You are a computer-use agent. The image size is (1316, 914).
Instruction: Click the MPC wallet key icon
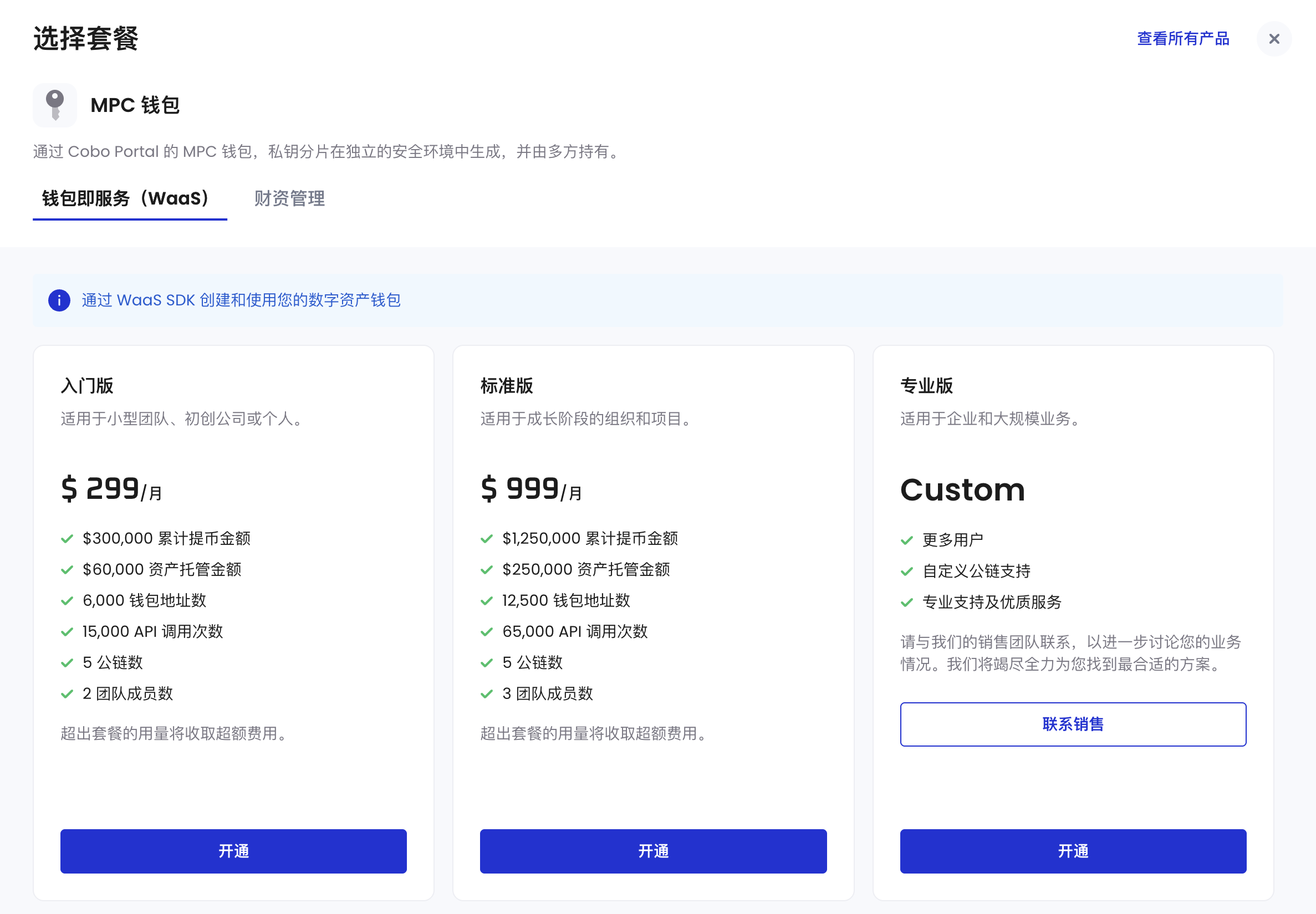[x=55, y=105]
